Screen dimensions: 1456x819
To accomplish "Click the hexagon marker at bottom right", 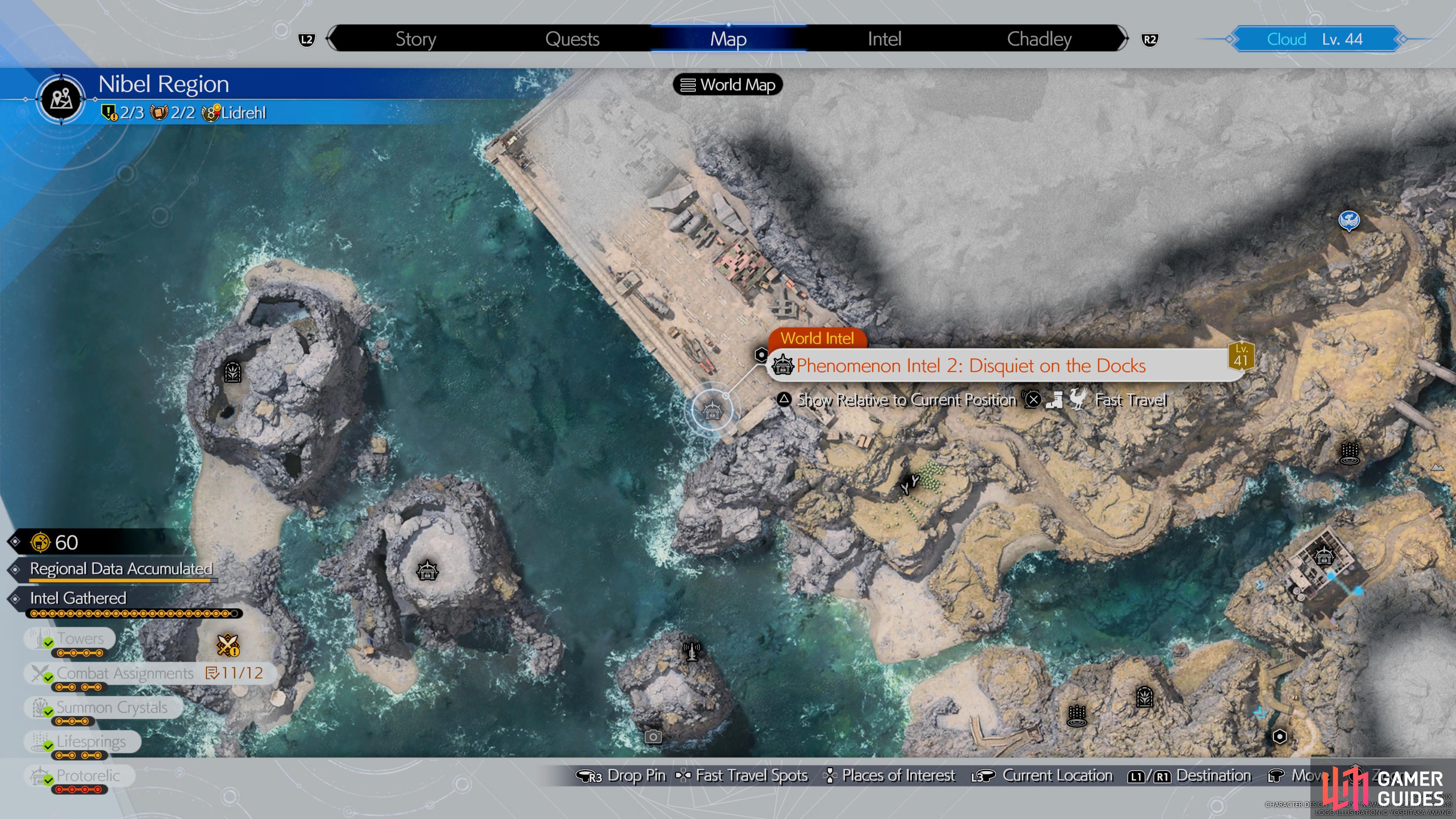I will [1280, 736].
